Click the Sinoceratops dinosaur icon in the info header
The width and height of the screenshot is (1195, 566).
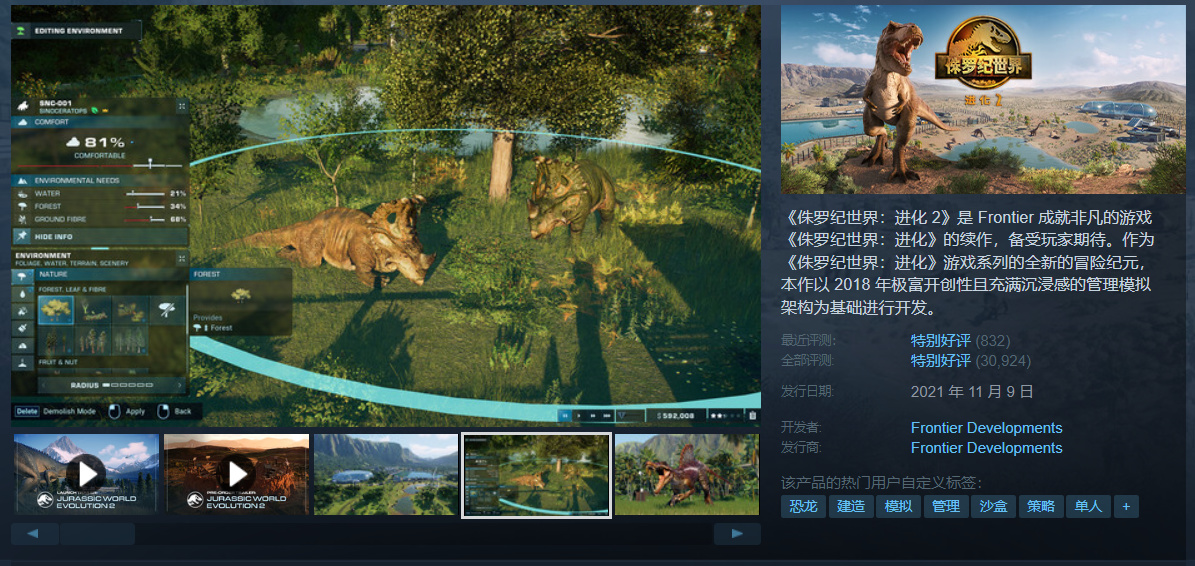click(x=23, y=106)
